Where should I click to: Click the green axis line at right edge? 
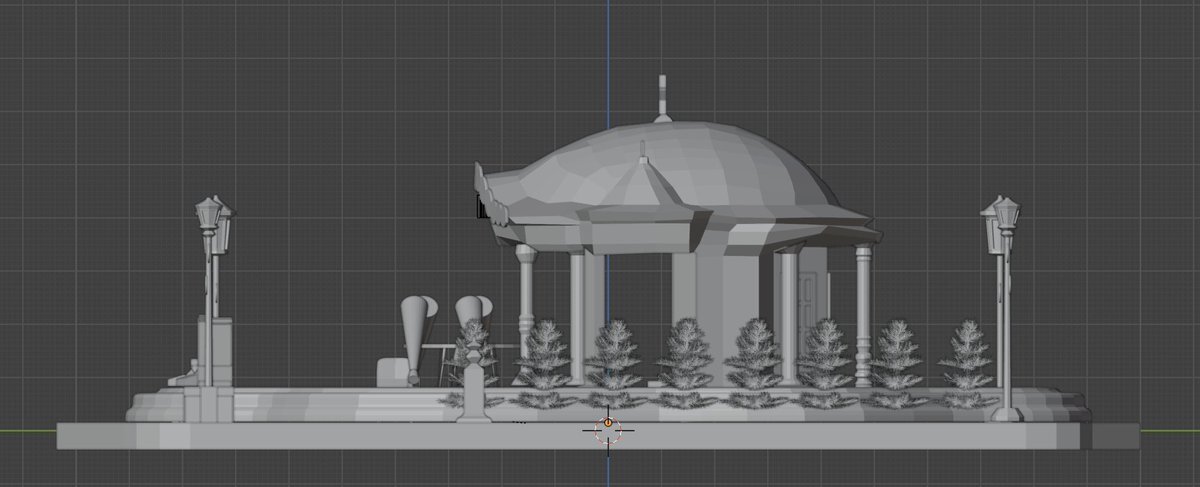1170,432
